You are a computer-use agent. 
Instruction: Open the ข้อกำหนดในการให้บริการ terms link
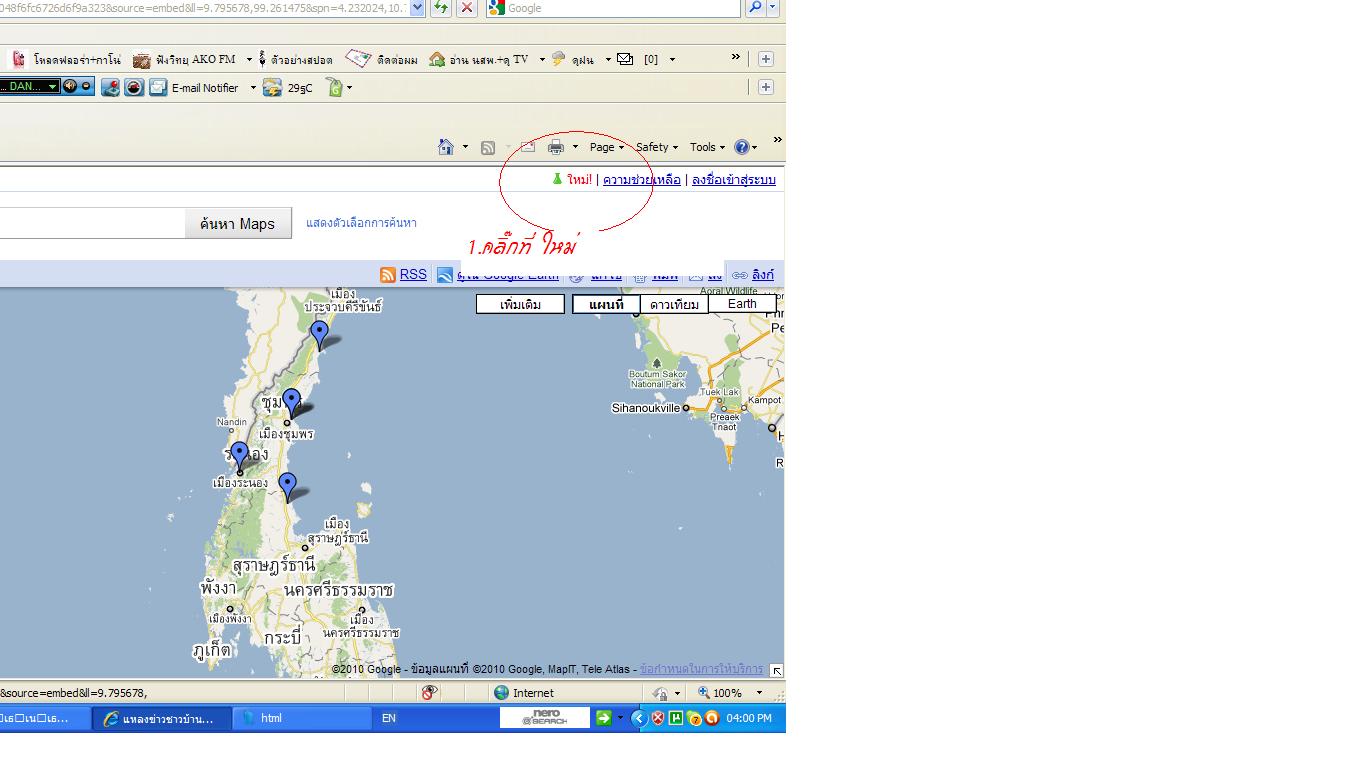coord(701,669)
